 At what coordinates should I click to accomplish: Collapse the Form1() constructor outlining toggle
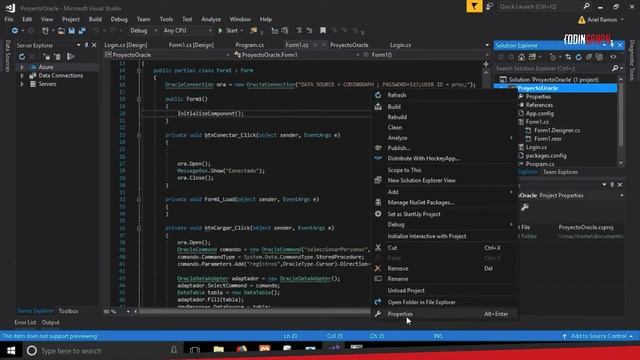139,99
